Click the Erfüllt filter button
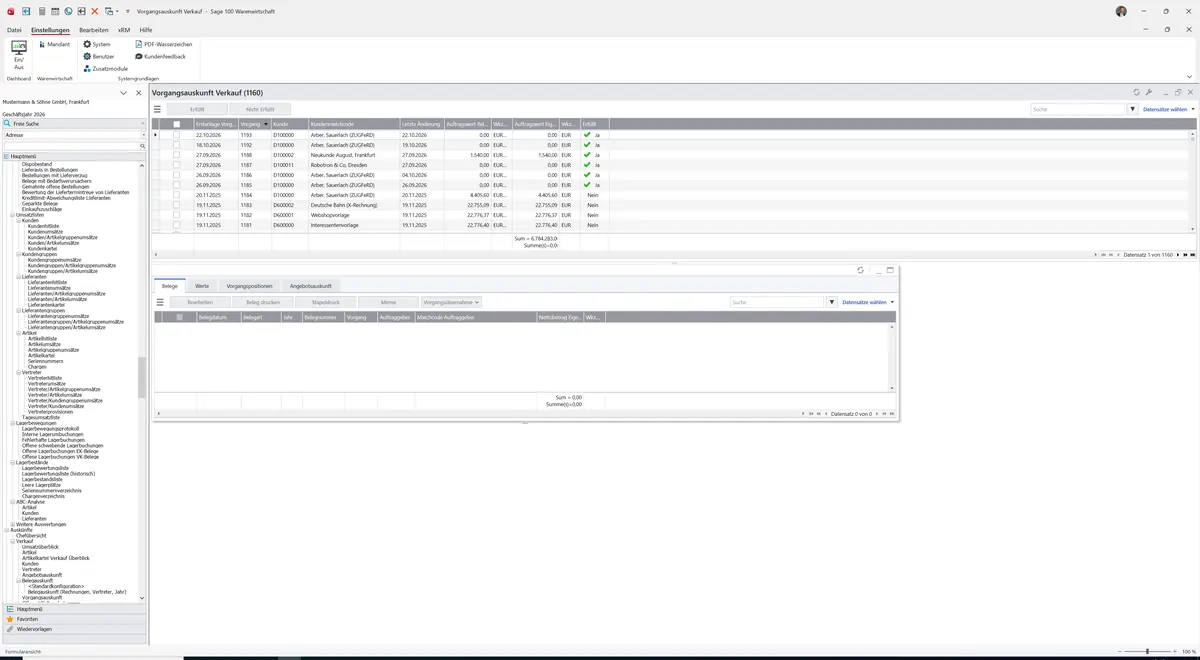This screenshot has width=1200, height=660. click(x=197, y=109)
